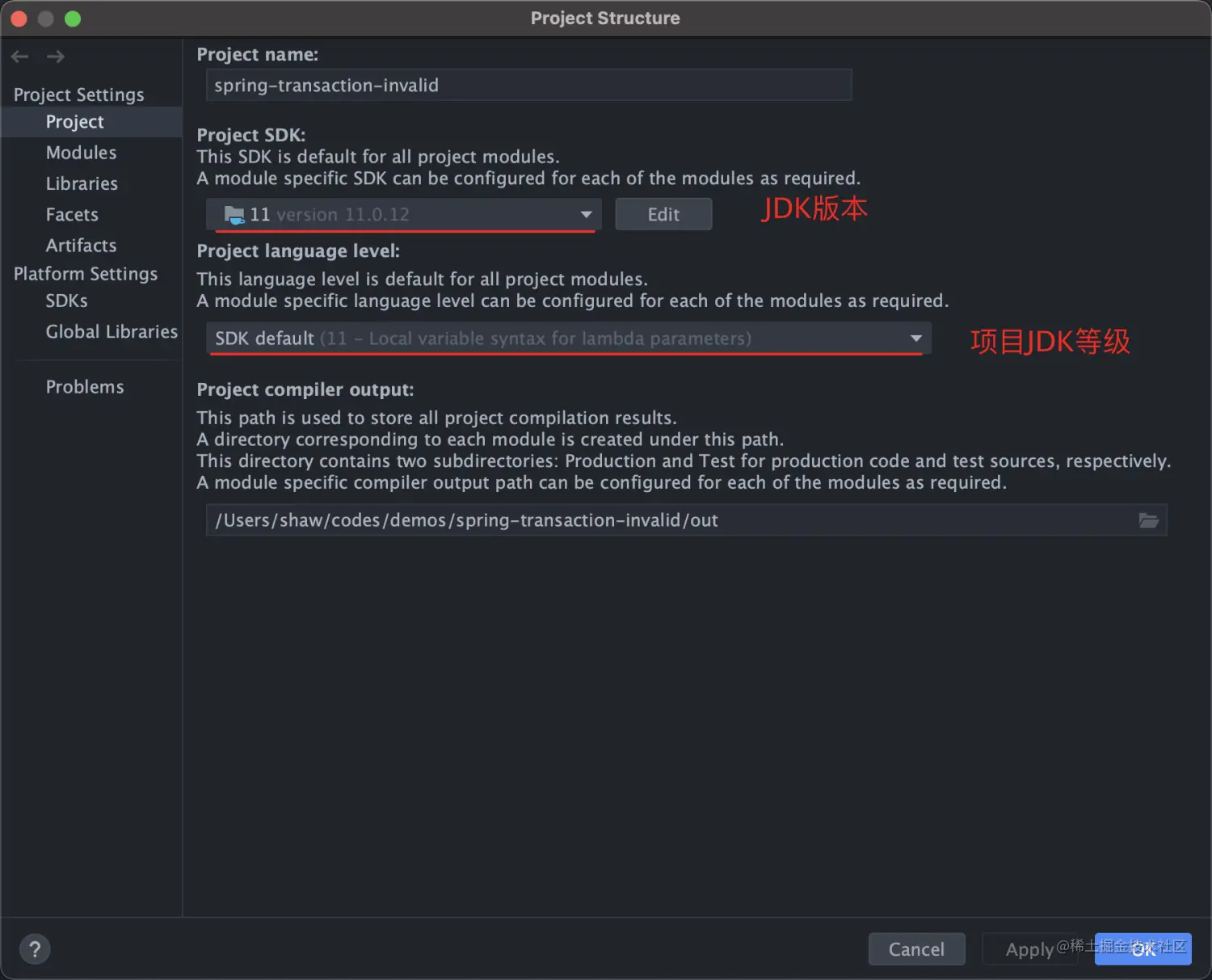Open the Project language level dropdown
Screen dimensions: 1212x980
[x=569, y=339]
